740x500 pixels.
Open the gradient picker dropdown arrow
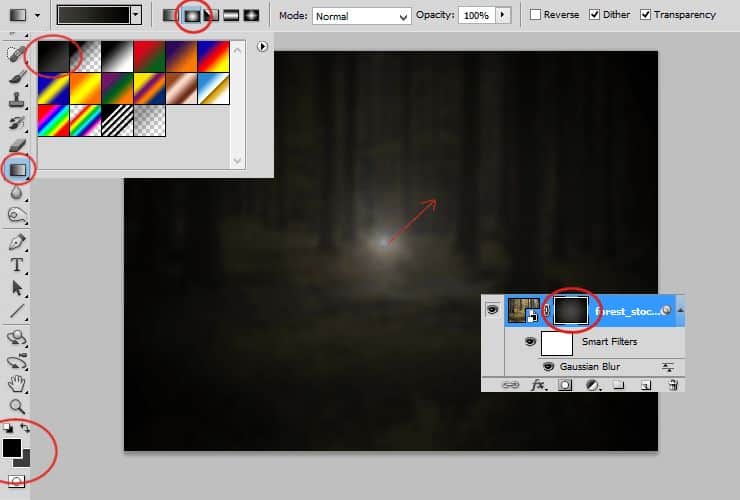(x=136, y=15)
